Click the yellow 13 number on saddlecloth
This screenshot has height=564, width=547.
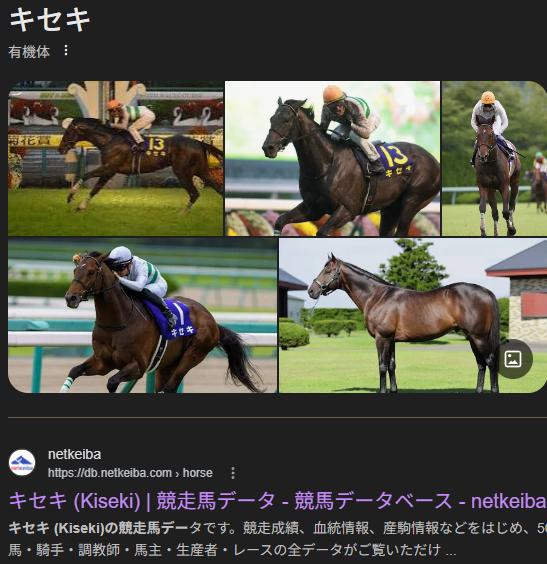point(395,156)
